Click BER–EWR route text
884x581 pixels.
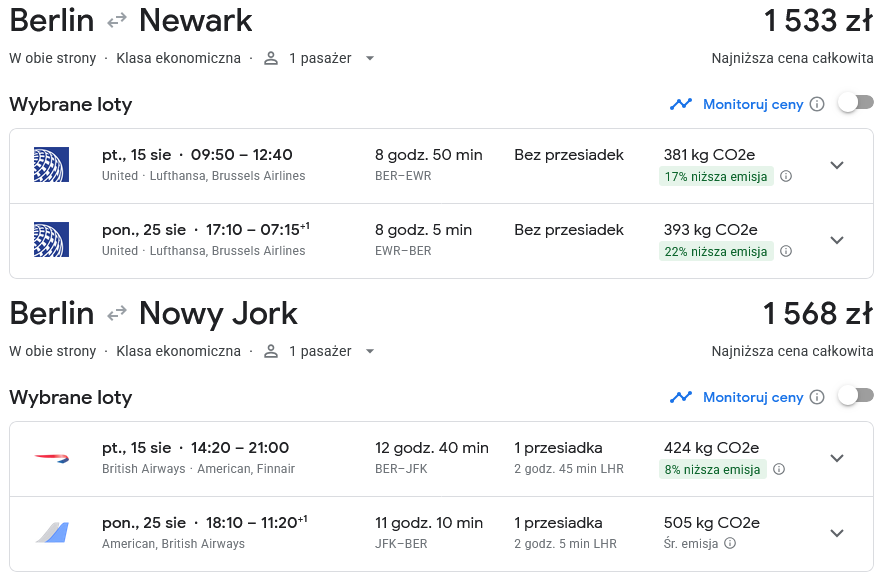point(403,176)
